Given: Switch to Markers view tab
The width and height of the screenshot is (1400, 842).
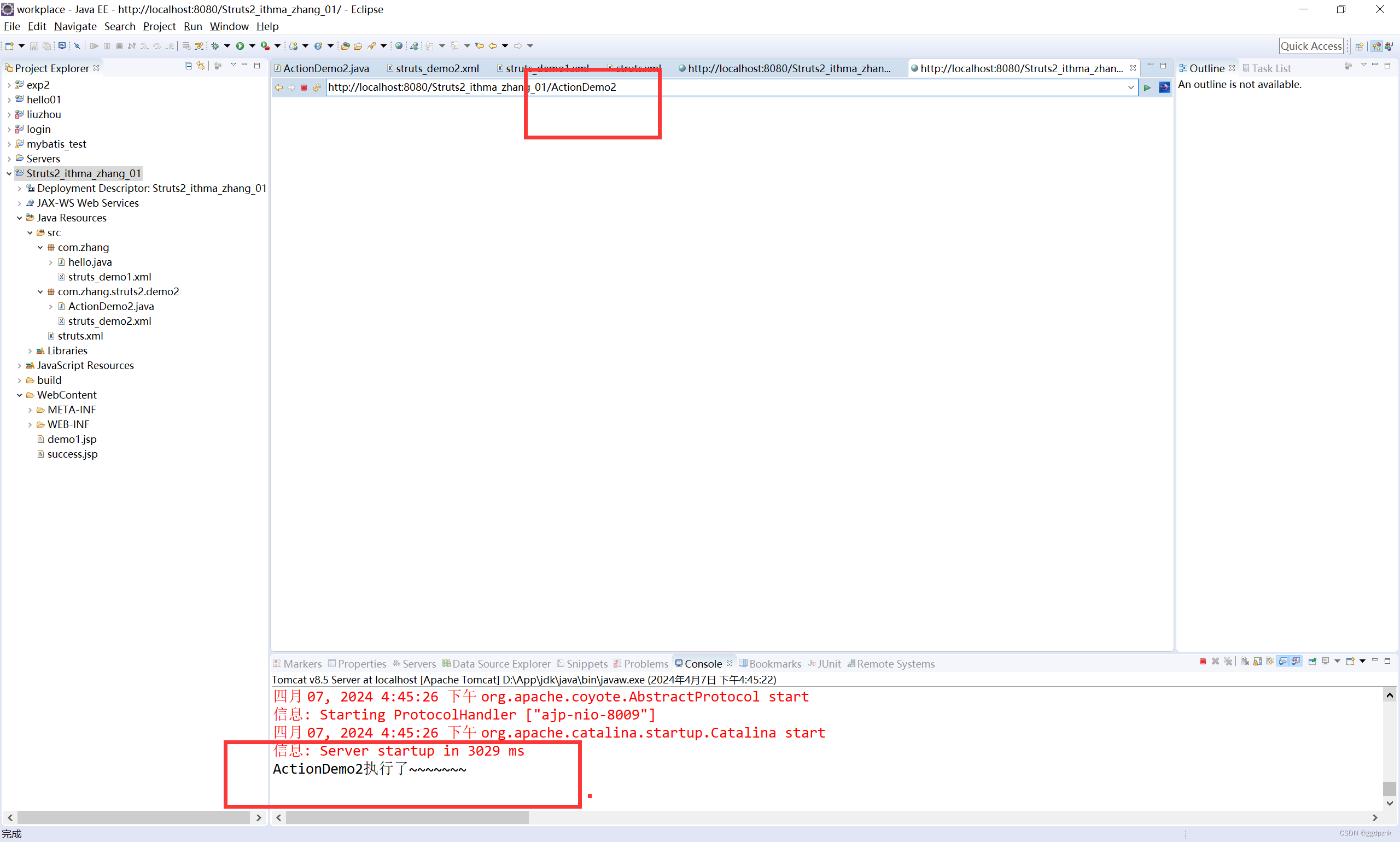Looking at the screenshot, I should point(297,664).
